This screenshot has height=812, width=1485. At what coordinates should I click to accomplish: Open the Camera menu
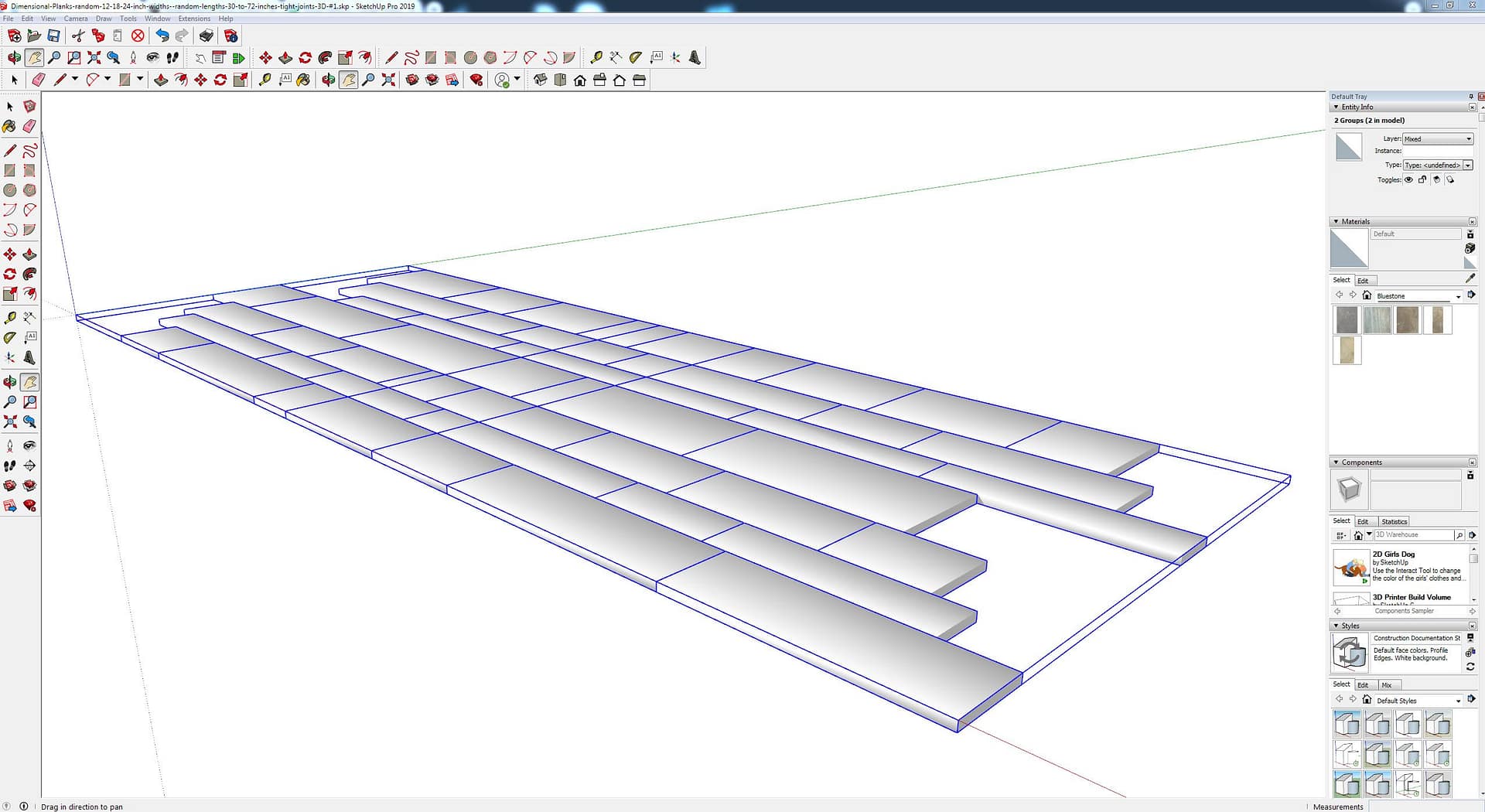[75, 19]
